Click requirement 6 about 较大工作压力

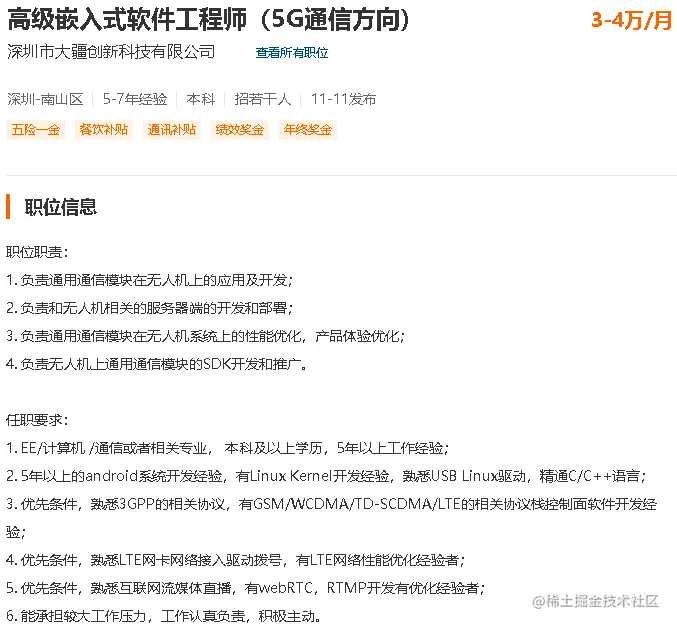pos(163,616)
